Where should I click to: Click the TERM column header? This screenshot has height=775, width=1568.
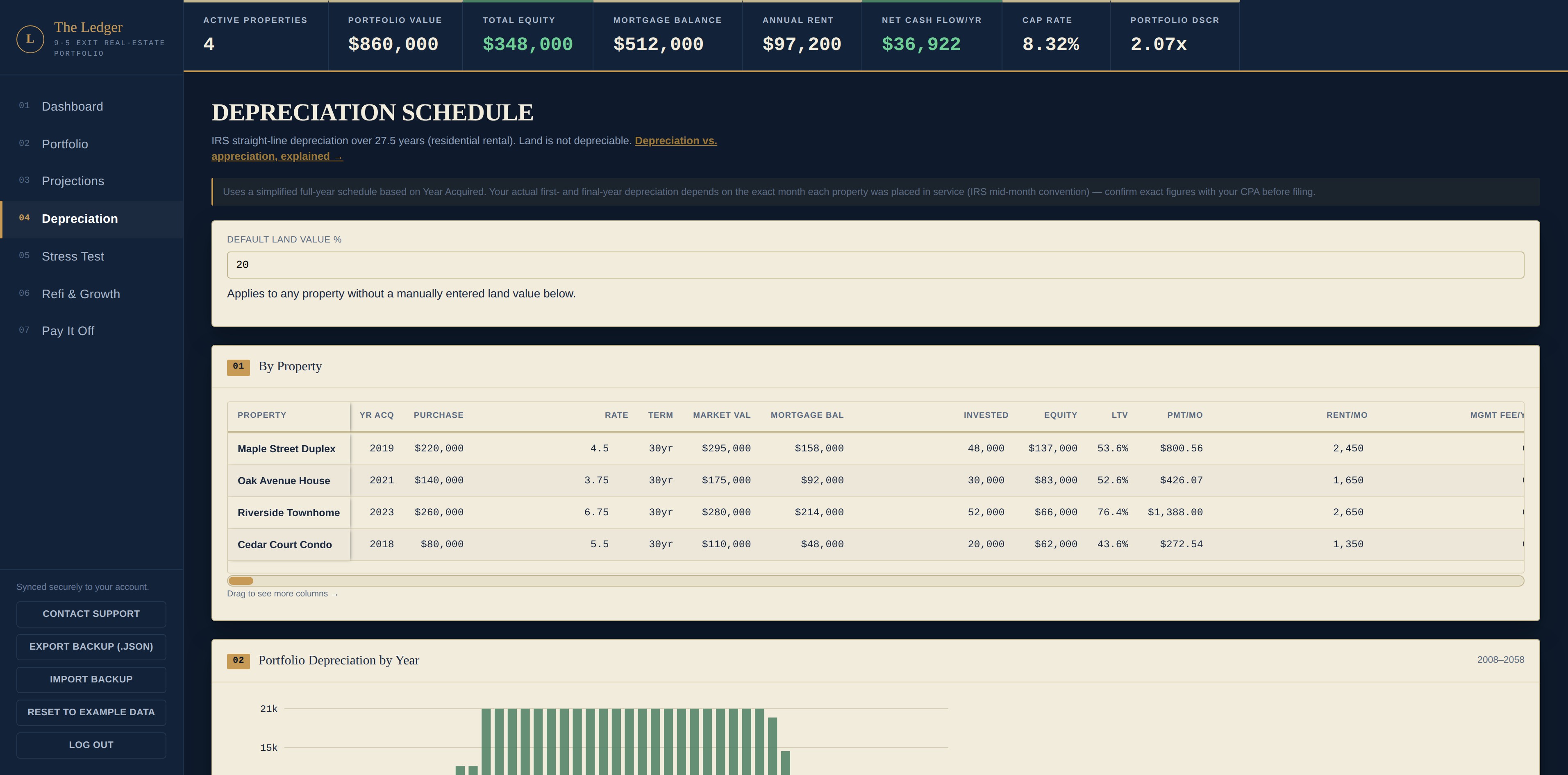click(x=660, y=415)
